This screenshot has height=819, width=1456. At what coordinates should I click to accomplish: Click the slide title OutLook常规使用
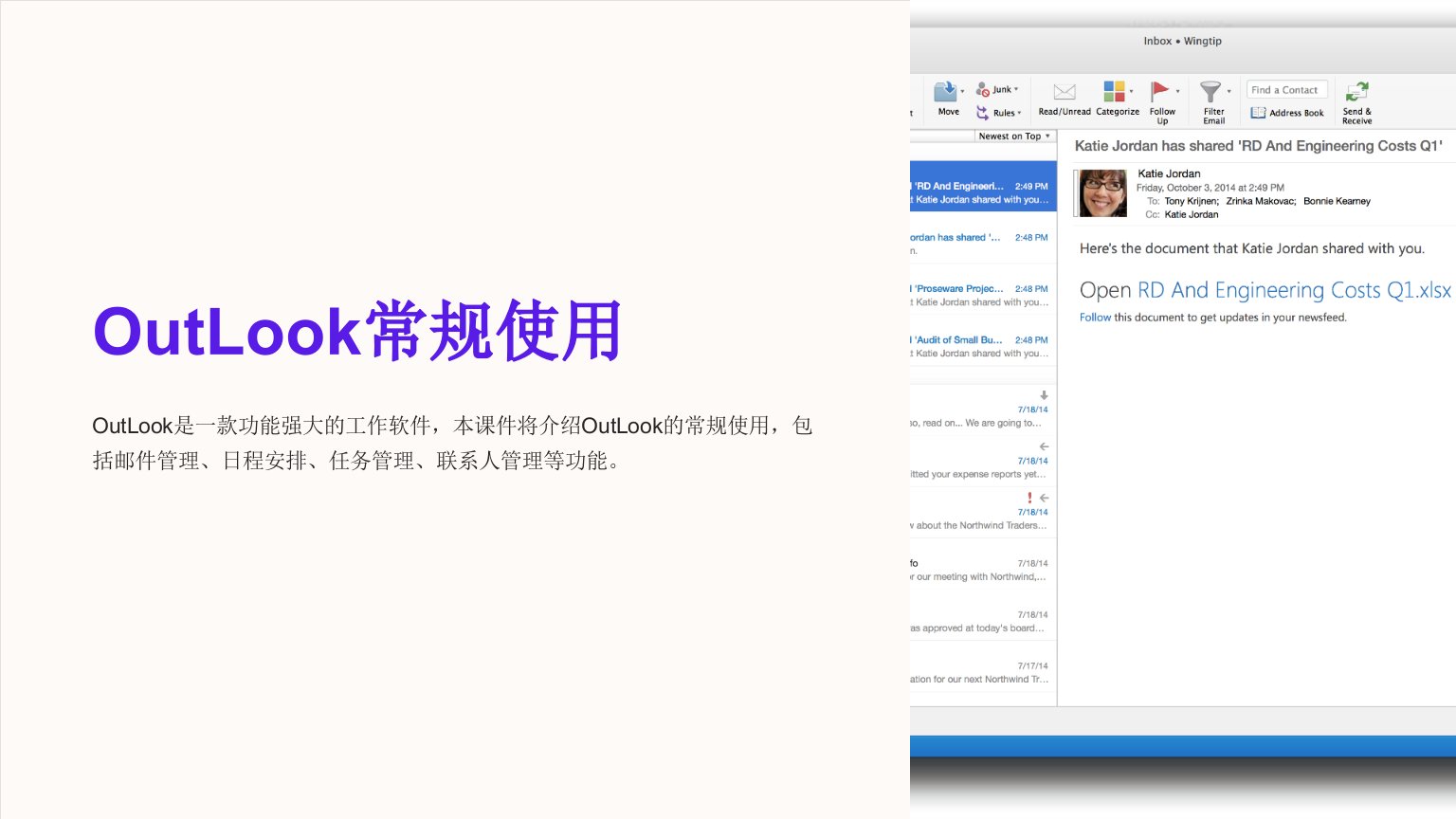(x=357, y=331)
